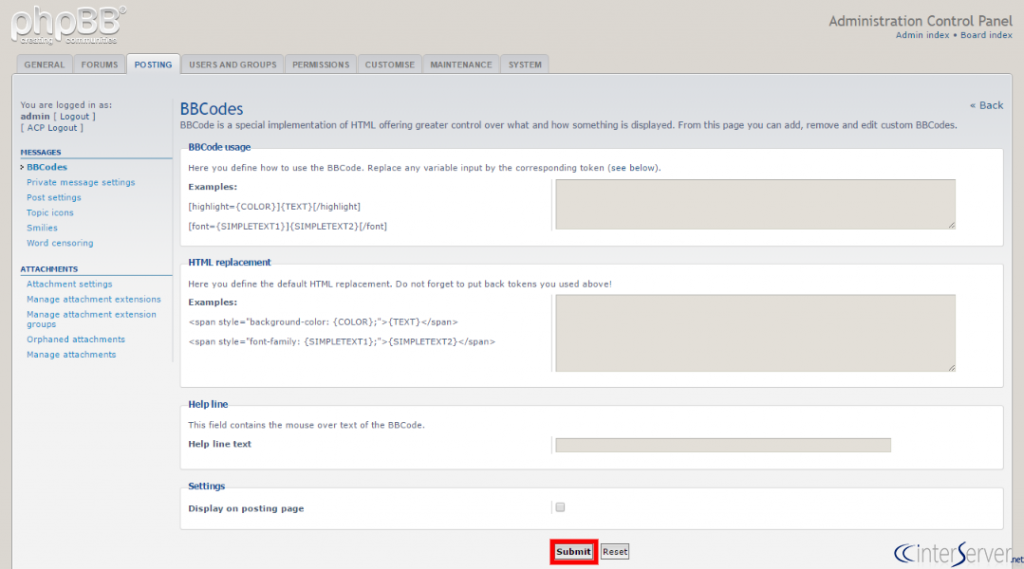The width and height of the screenshot is (1024, 569).
Task: Open the Customise tab
Action: (x=390, y=65)
